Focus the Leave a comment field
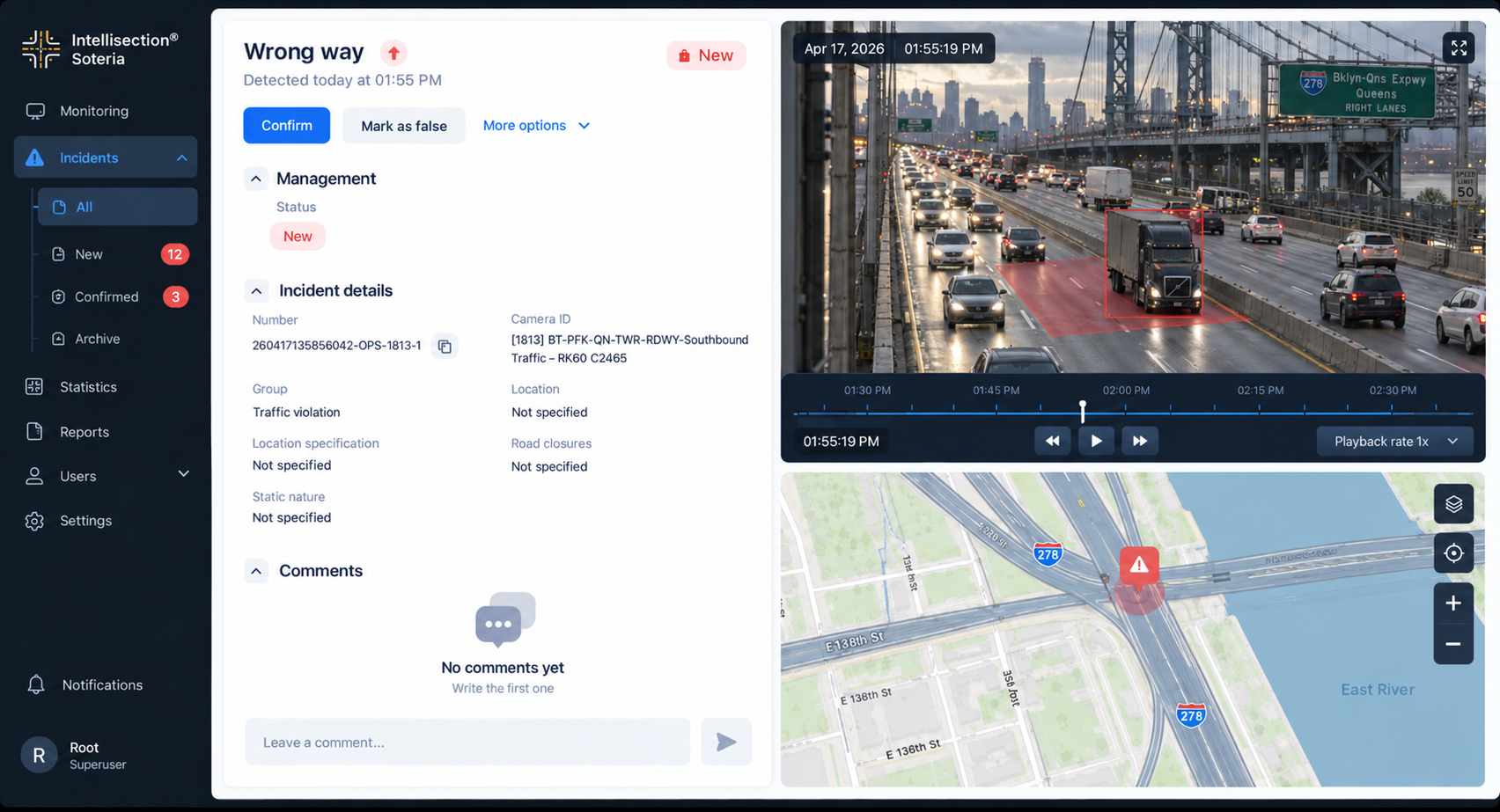 (x=467, y=742)
